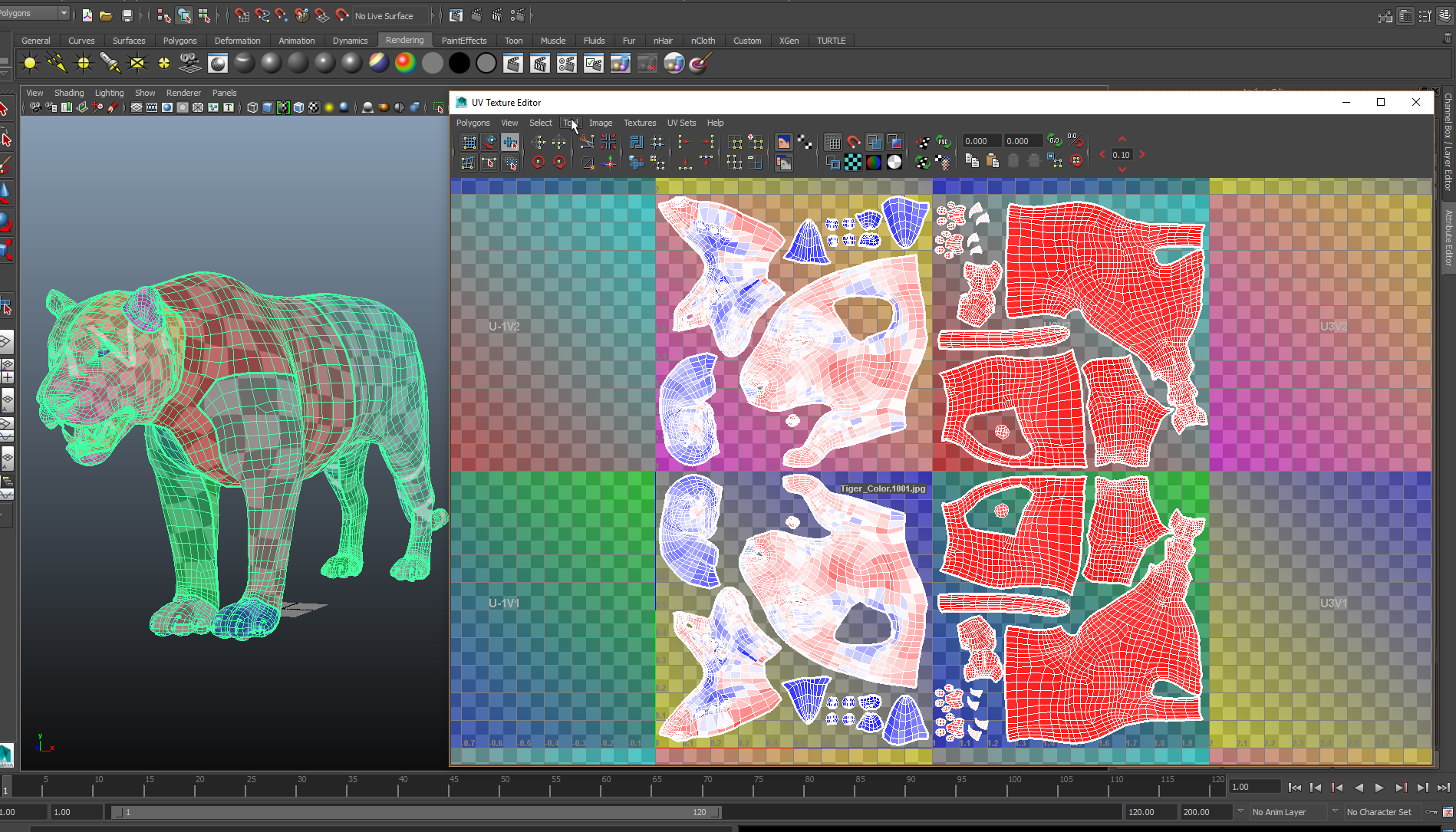Click the timeline range slider
Screen dimensions: 1456x832
tap(414, 811)
